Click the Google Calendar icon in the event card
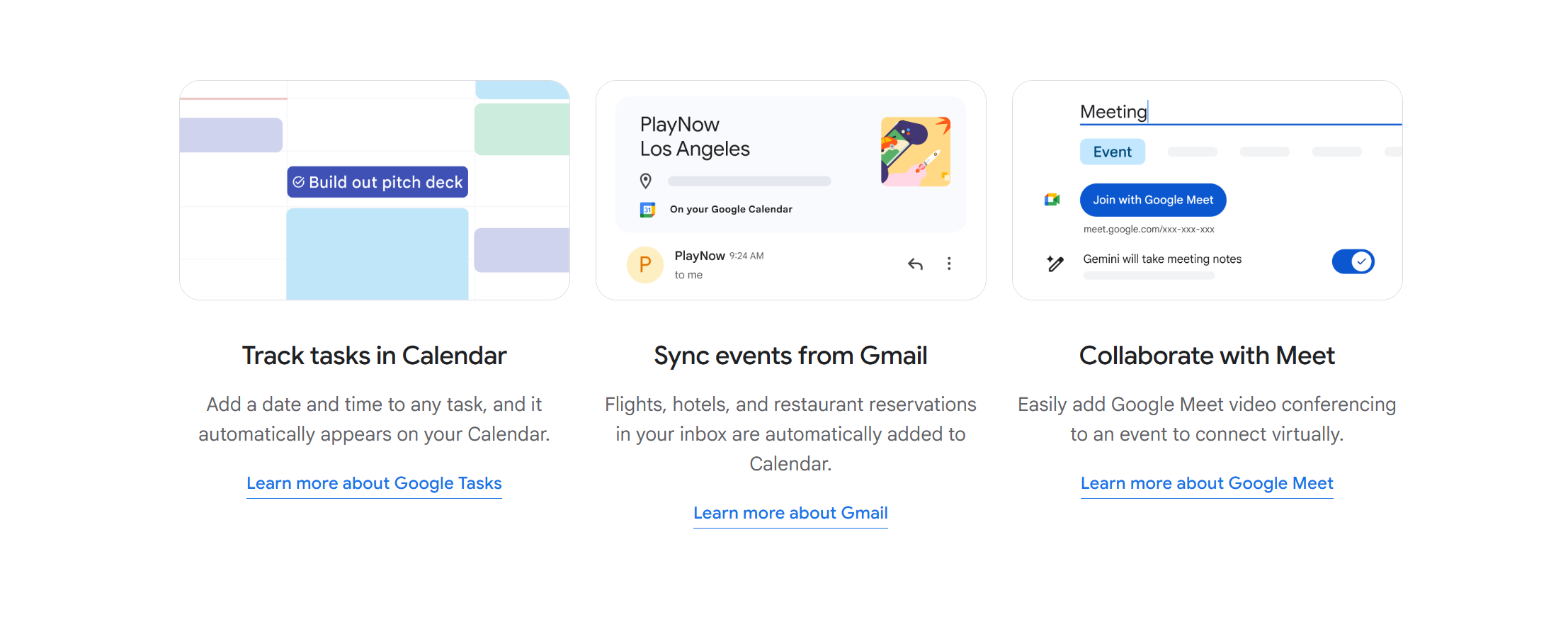 coord(647,210)
